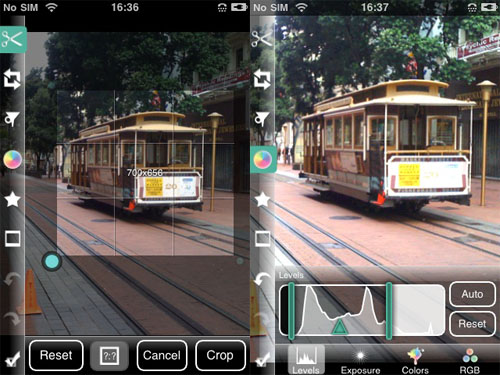Screen dimensions: 500x375
Task: Toggle the aspect ratio lock ?:? button
Action: click(109, 356)
